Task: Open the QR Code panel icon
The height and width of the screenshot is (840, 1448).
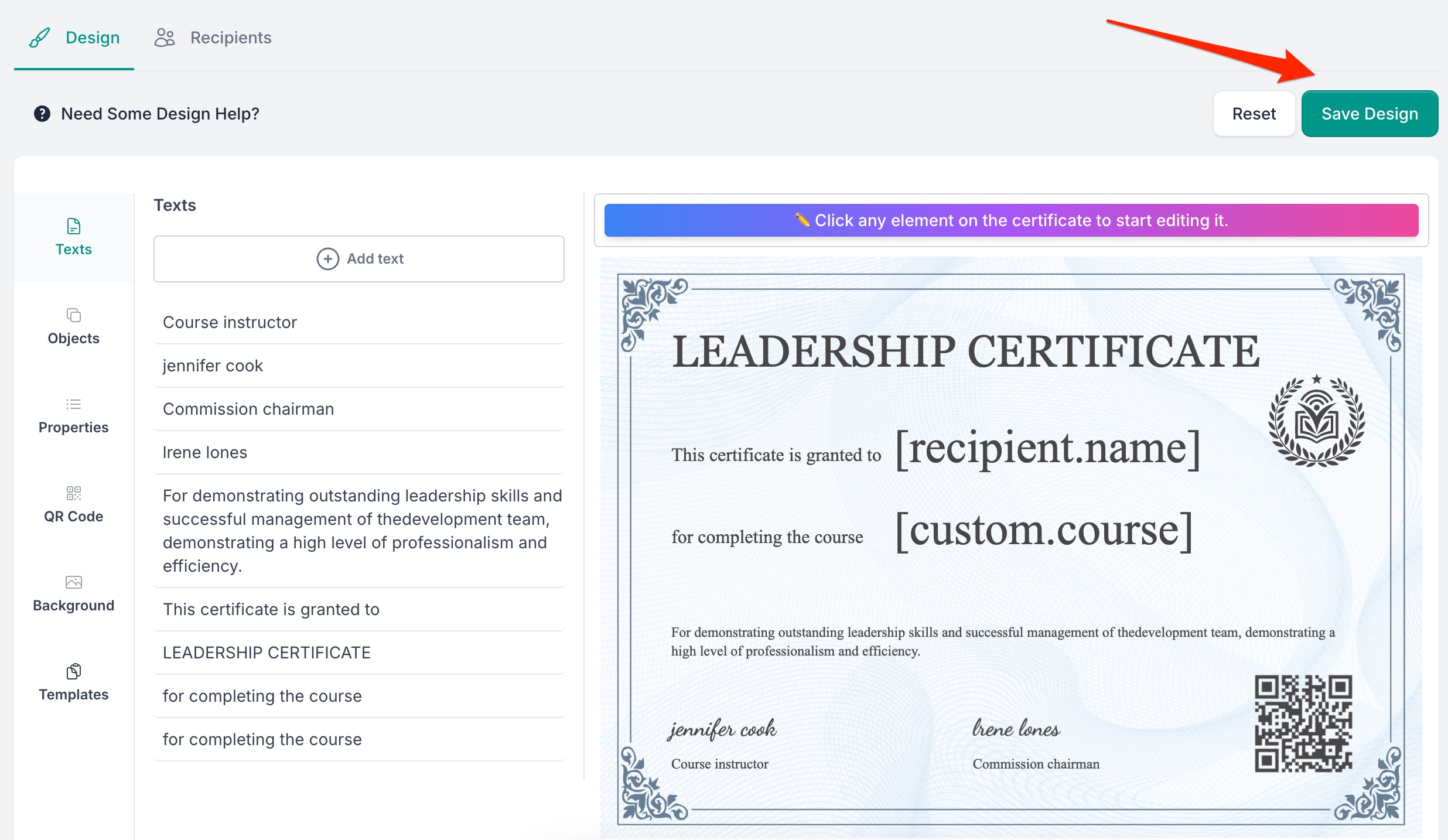Action: click(x=74, y=493)
